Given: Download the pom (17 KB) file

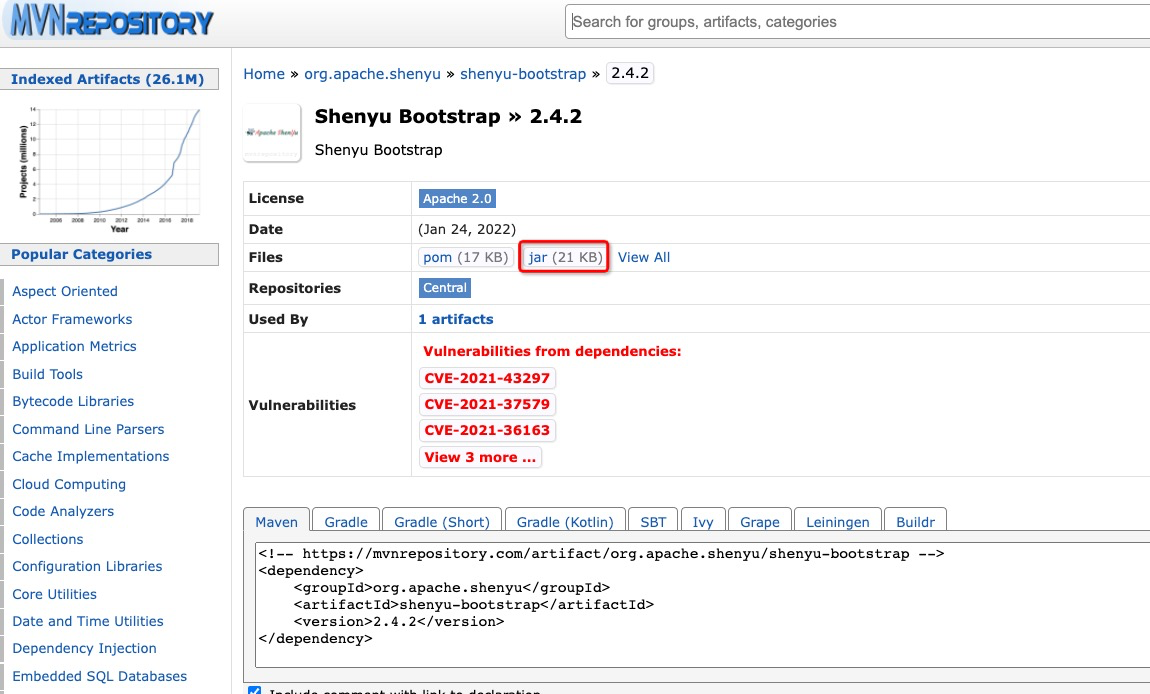Looking at the screenshot, I should (466, 257).
